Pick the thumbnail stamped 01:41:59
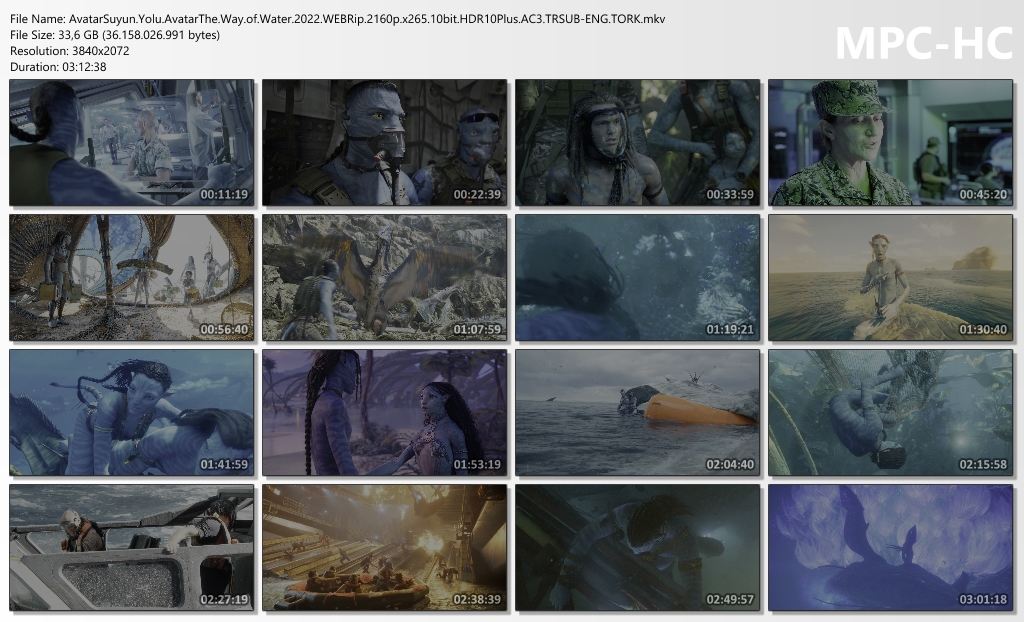This screenshot has width=1024, height=622. (131, 413)
